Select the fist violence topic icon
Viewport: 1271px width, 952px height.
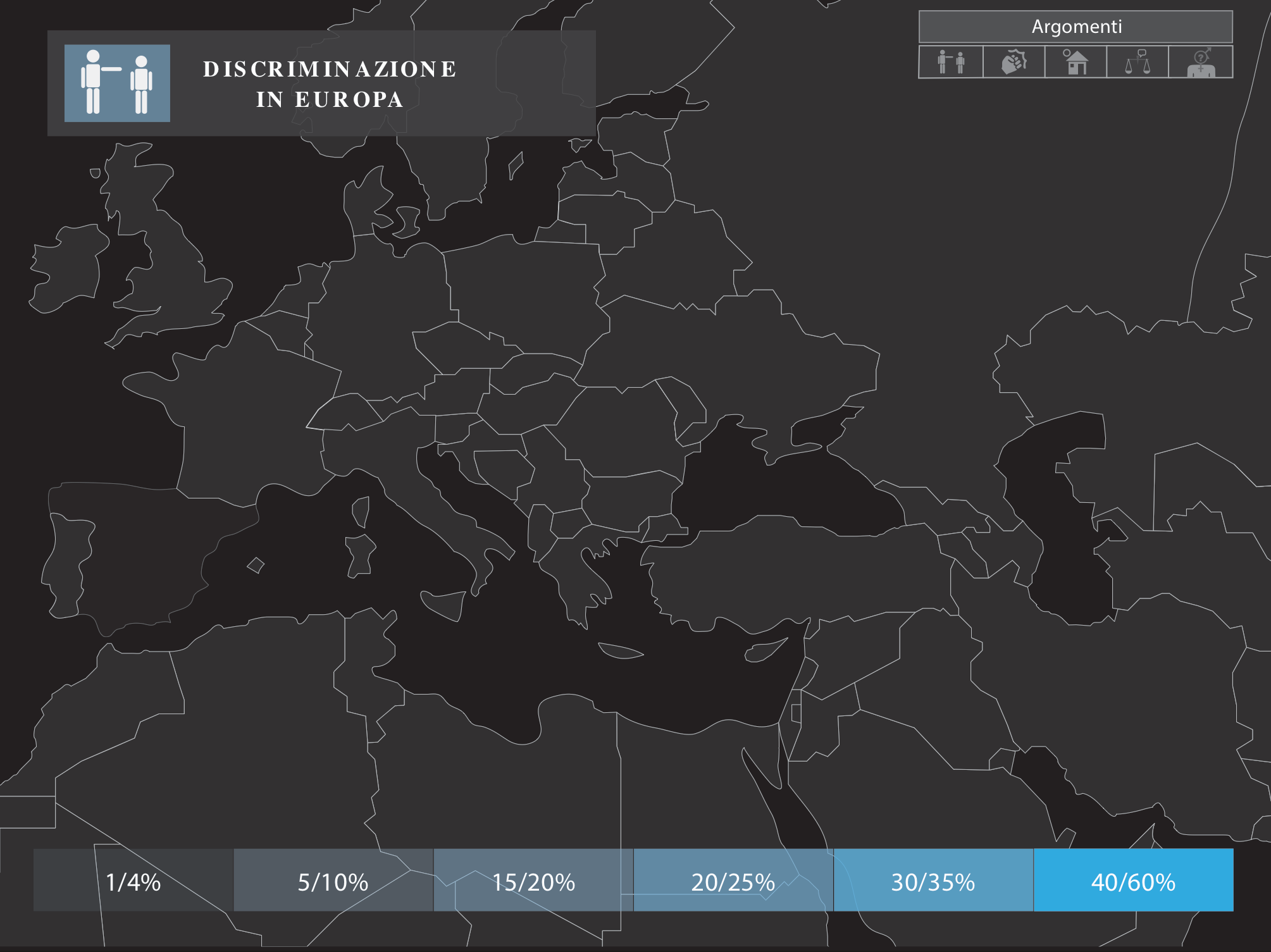tap(1014, 62)
